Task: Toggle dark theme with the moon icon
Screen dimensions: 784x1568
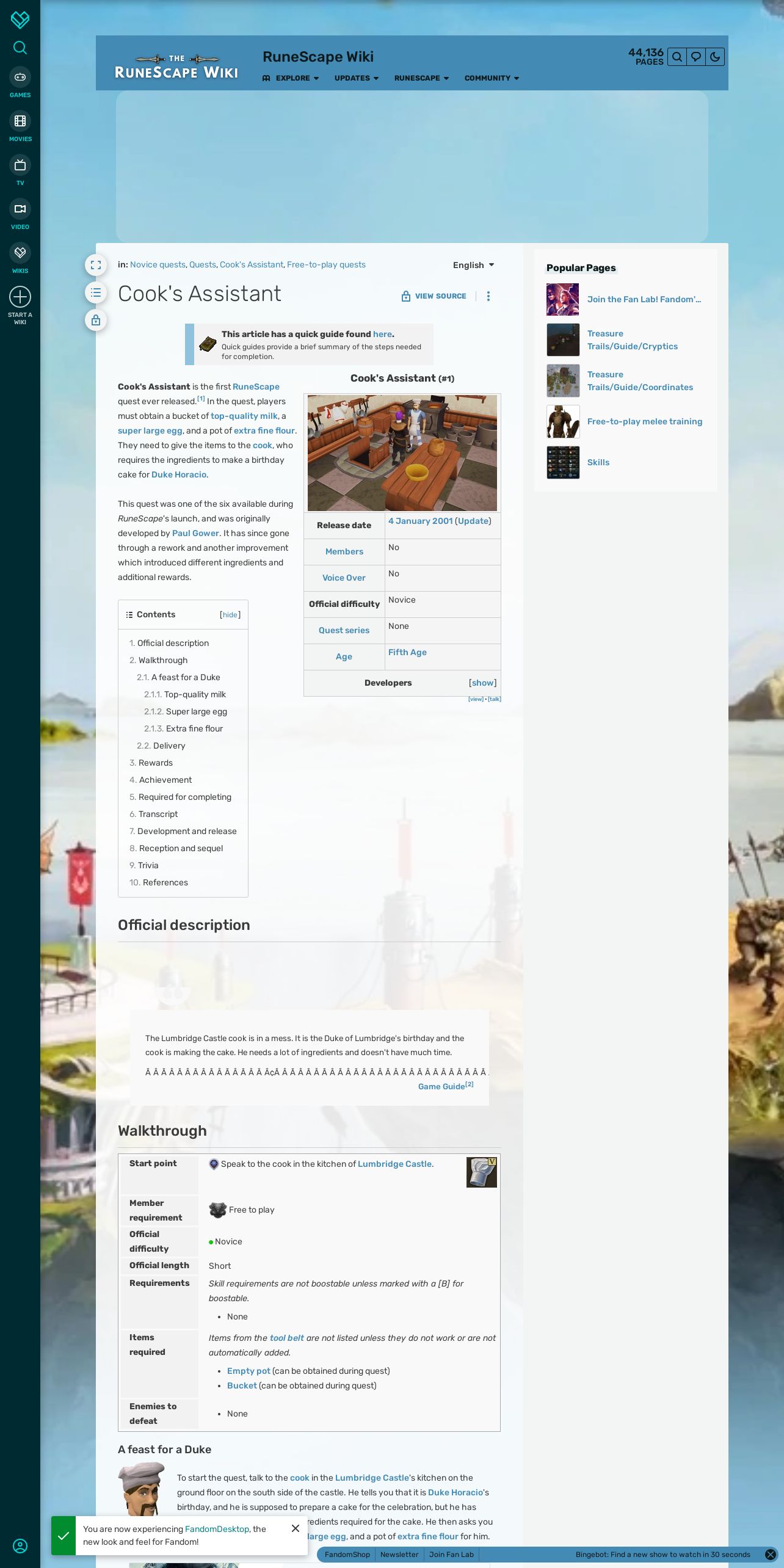Action: tap(715, 57)
